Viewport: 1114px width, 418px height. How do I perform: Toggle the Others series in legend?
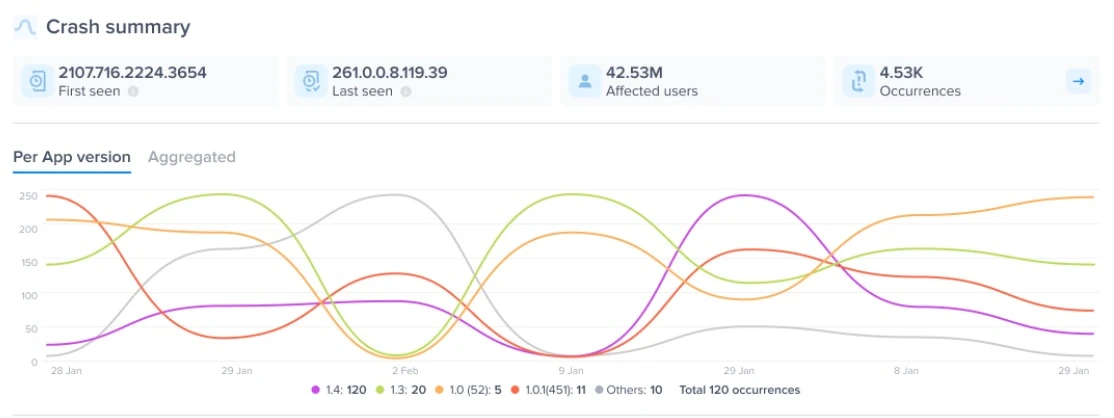point(629,390)
